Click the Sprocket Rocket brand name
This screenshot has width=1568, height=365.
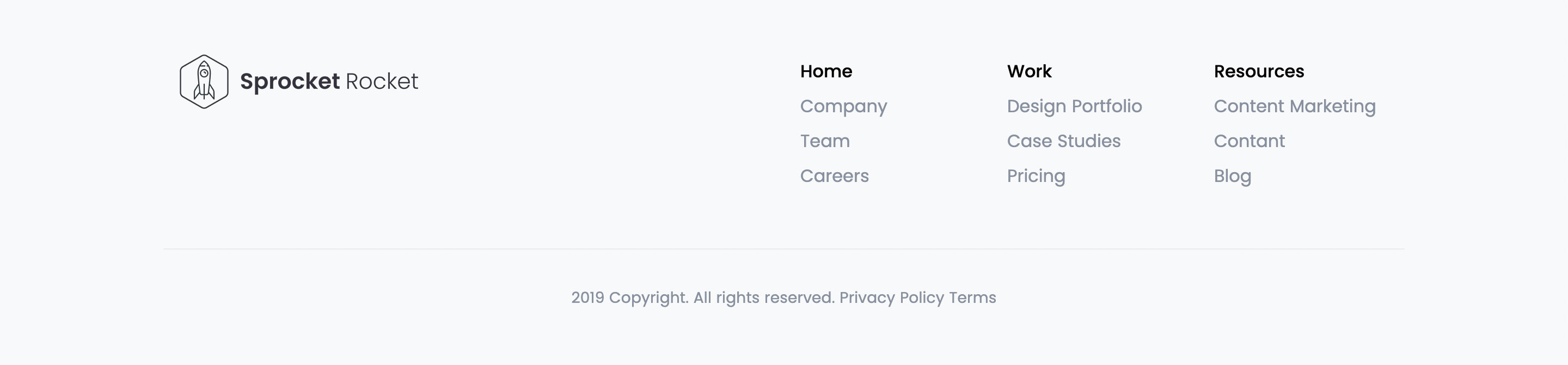click(x=329, y=82)
